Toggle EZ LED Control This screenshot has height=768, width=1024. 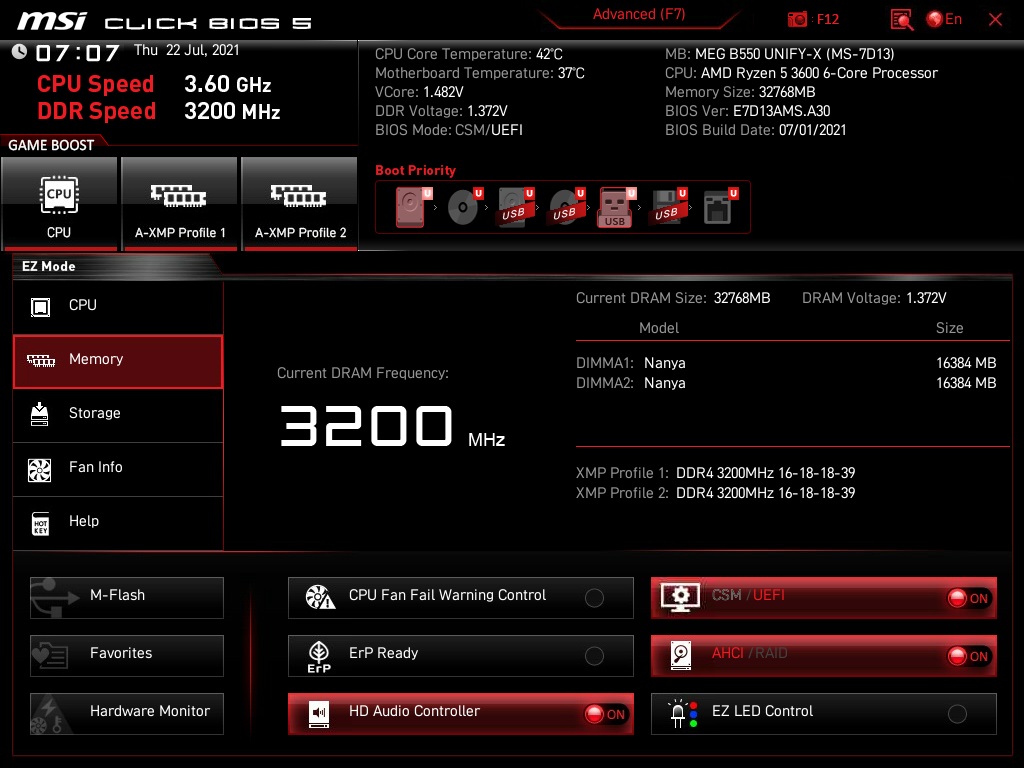point(824,714)
